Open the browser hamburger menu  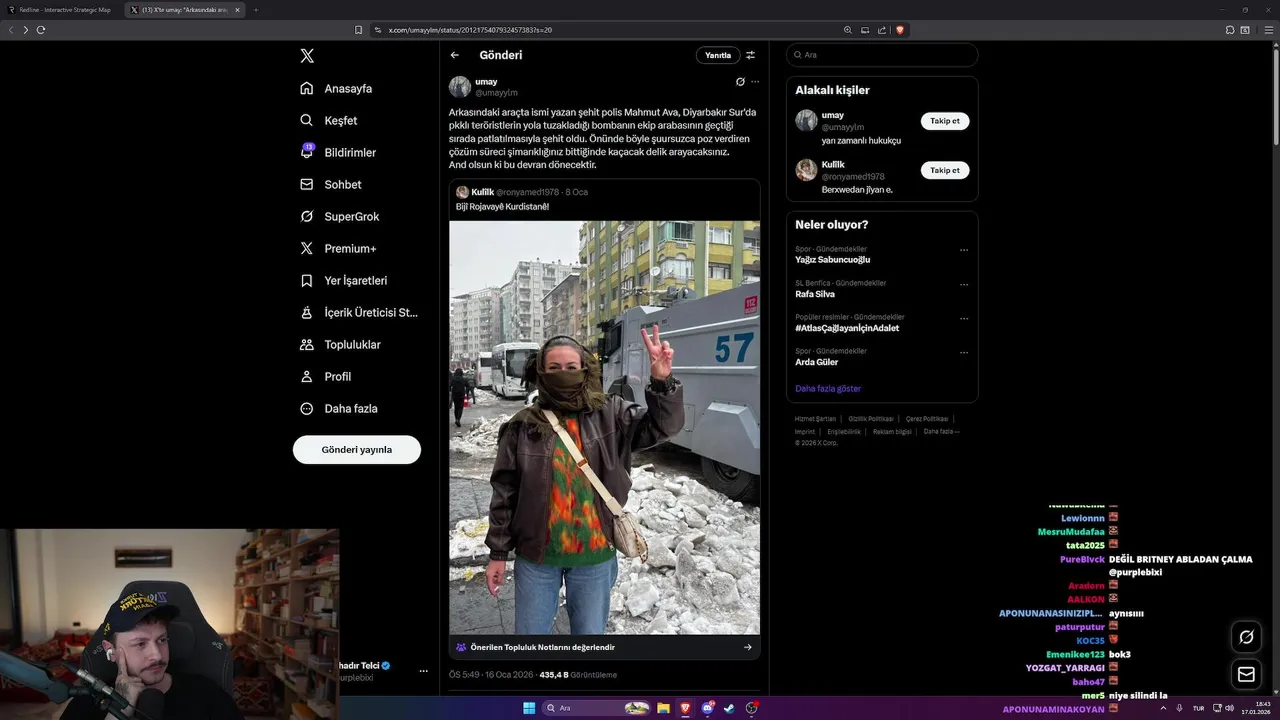pos(1268,30)
